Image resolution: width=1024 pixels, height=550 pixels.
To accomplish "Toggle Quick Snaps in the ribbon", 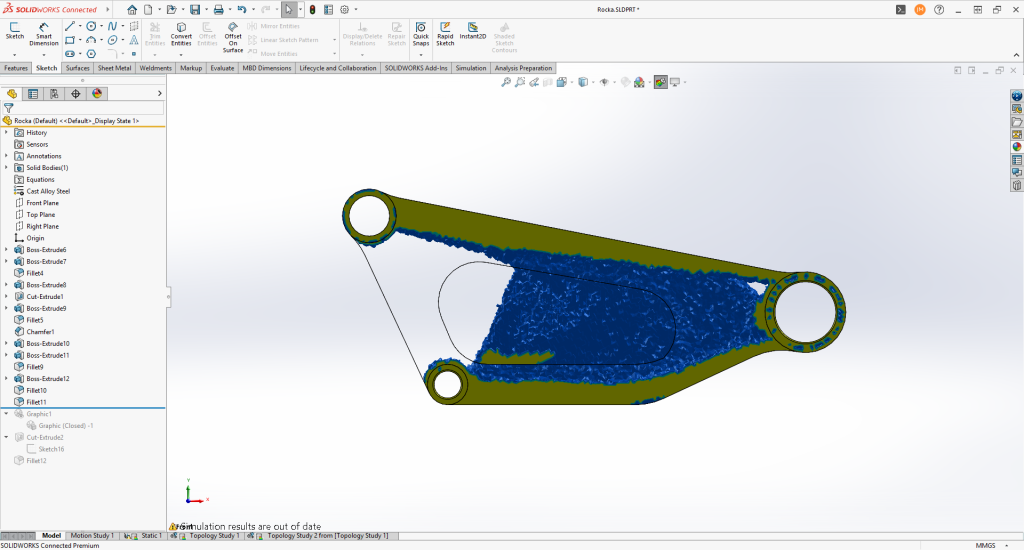I will click(x=421, y=34).
